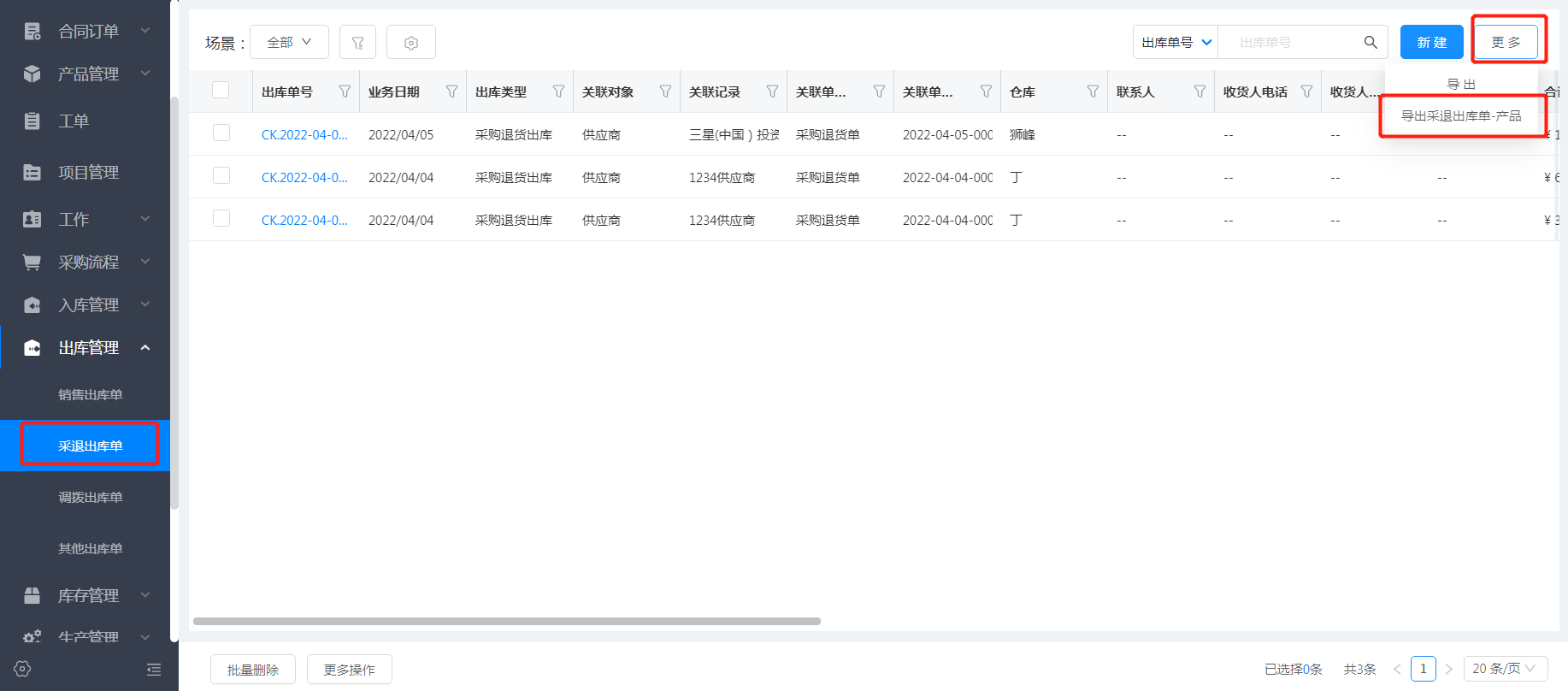Open the 销售出库单 submenu
This screenshot has width=1568, height=691.
pyautogui.click(x=90, y=394)
